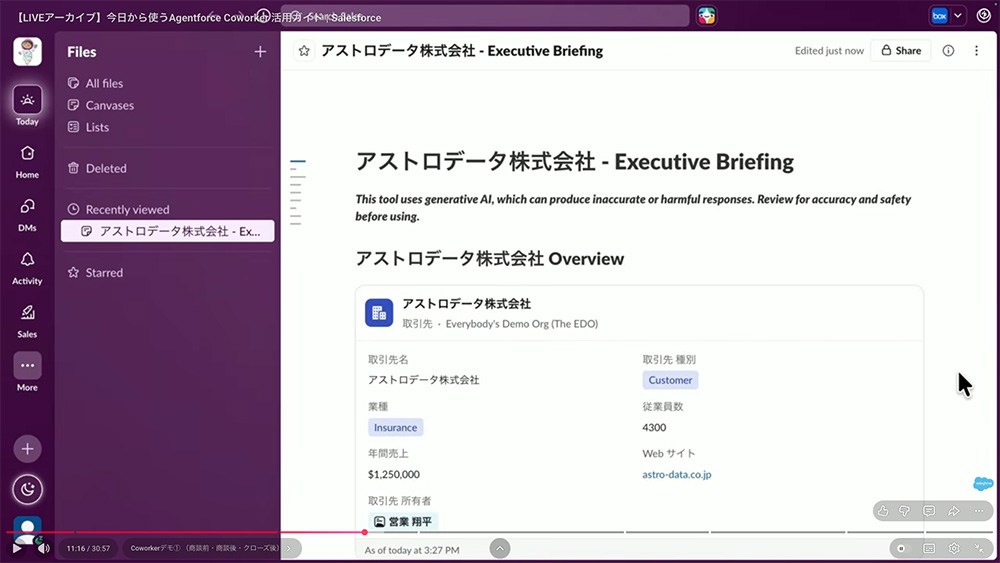This screenshot has width=1000, height=563.
Task: Expand the chapter title Coworkerデモ① chevron
Action: coord(288,548)
